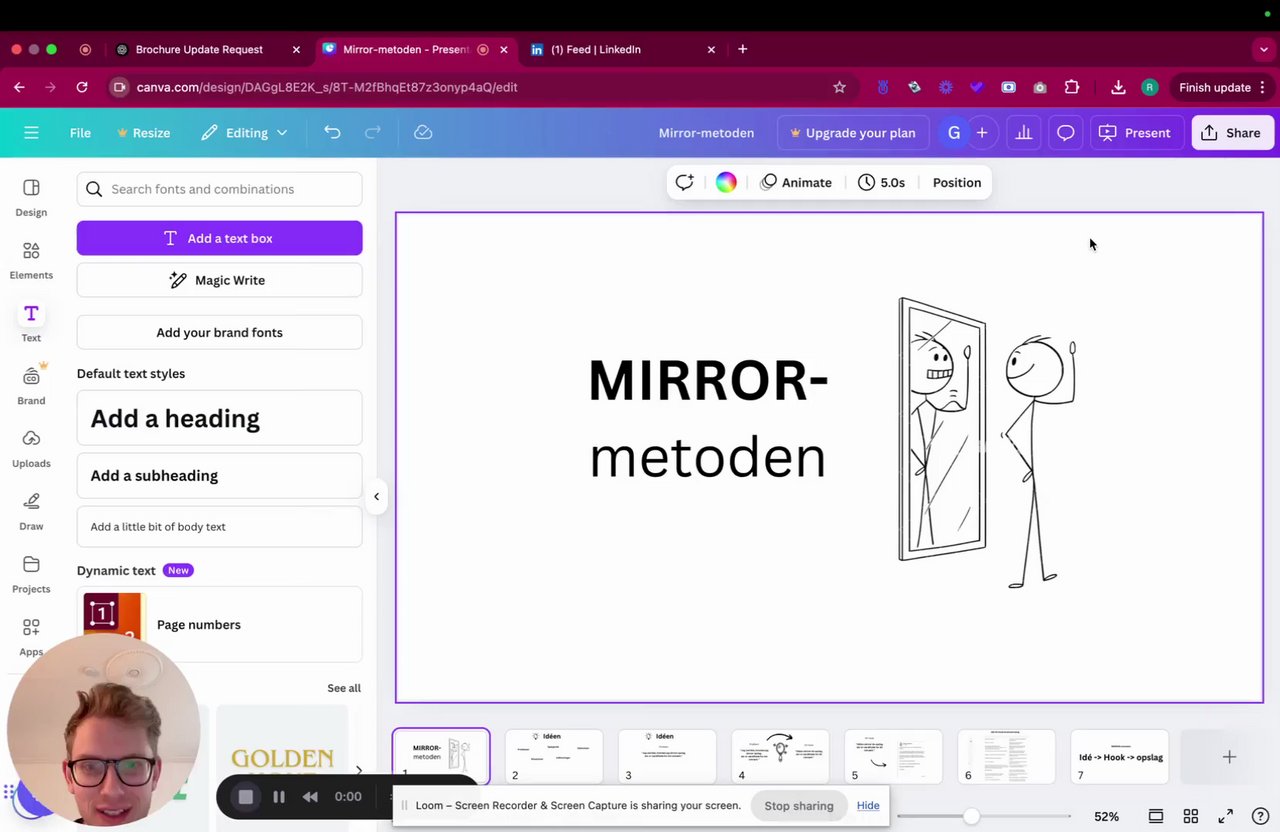Click the Resize option
Screen dimensions: 1280x832
point(143,133)
